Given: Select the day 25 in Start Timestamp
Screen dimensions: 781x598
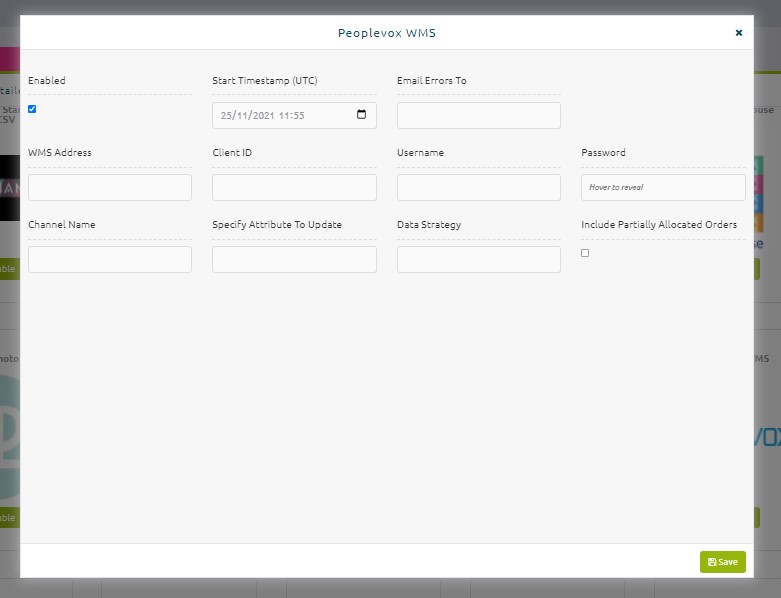Looking at the screenshot, I should [x=226, y=116].
